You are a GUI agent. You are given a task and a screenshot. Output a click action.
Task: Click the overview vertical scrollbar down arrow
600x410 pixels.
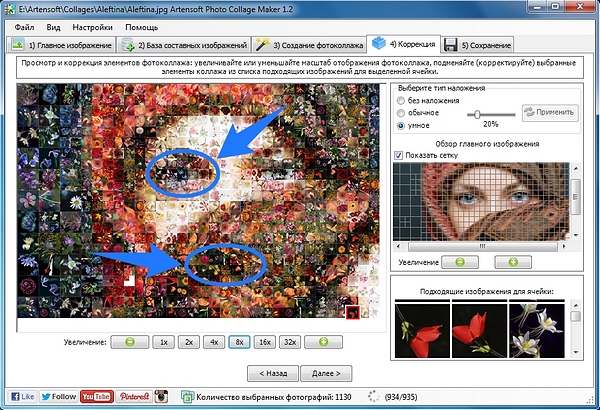coord(576,235)
